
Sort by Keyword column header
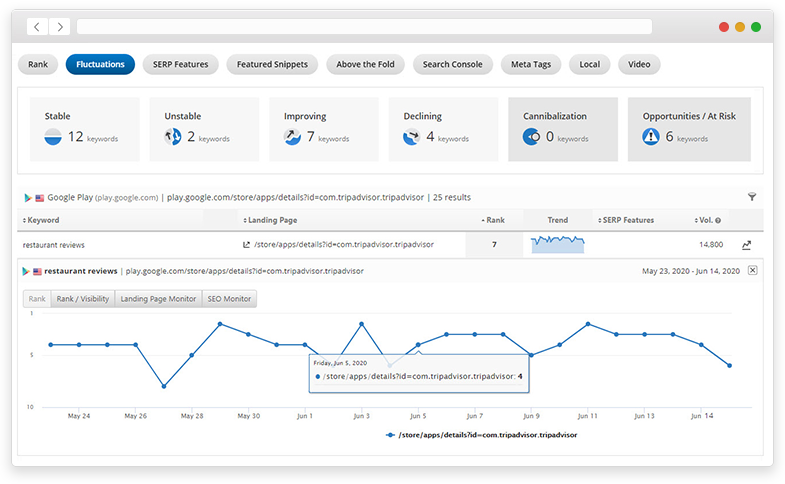(x=44, y=220)
